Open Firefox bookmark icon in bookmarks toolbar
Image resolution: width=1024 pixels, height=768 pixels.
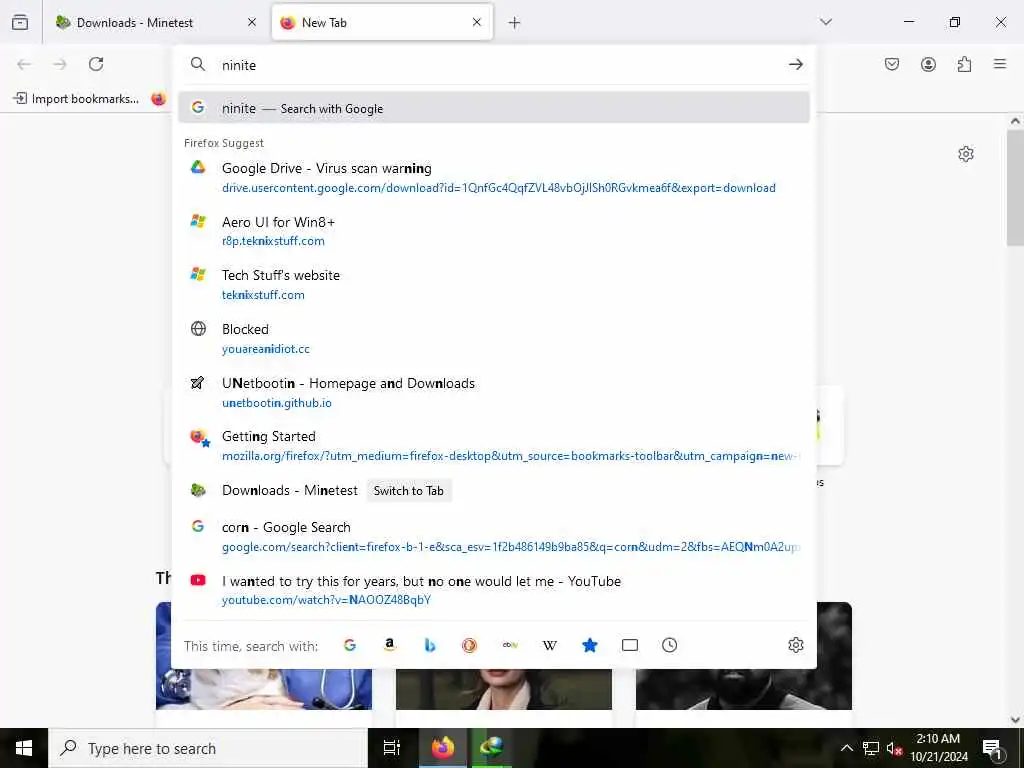(158, 99)
